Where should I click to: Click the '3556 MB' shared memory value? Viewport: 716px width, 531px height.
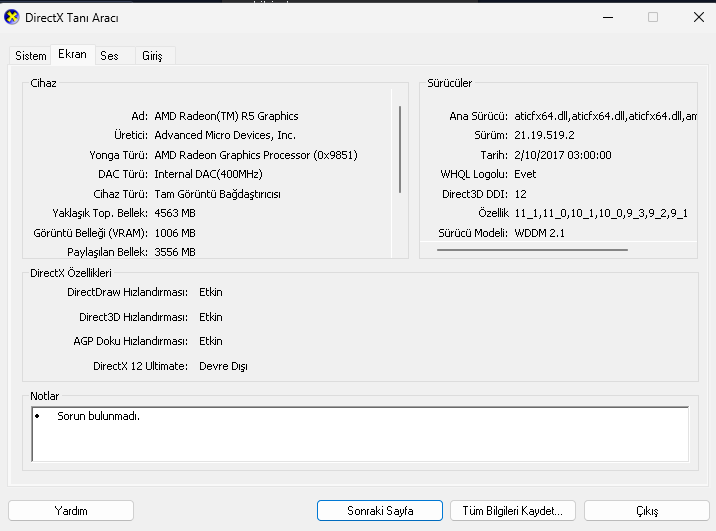click(x=175, y=252)
